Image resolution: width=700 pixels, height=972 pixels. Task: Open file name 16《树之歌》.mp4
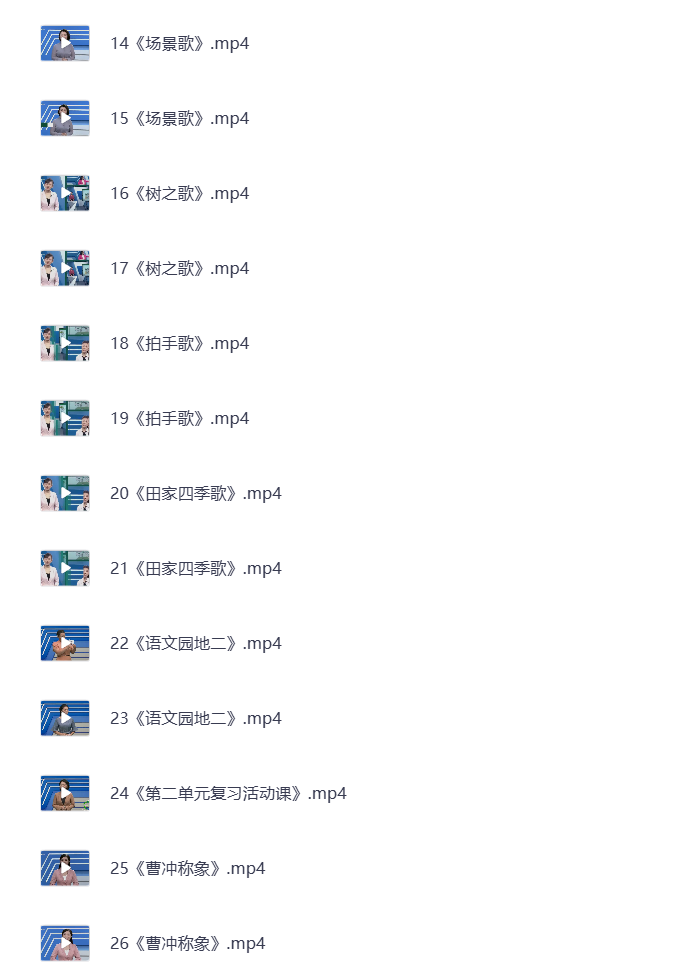coord(180,193)
